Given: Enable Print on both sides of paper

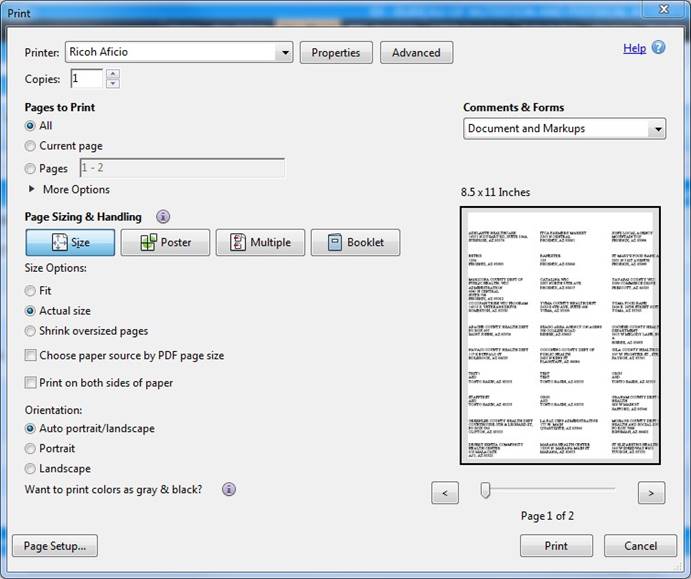Looking at the screenshot, I should coord(31,383).
